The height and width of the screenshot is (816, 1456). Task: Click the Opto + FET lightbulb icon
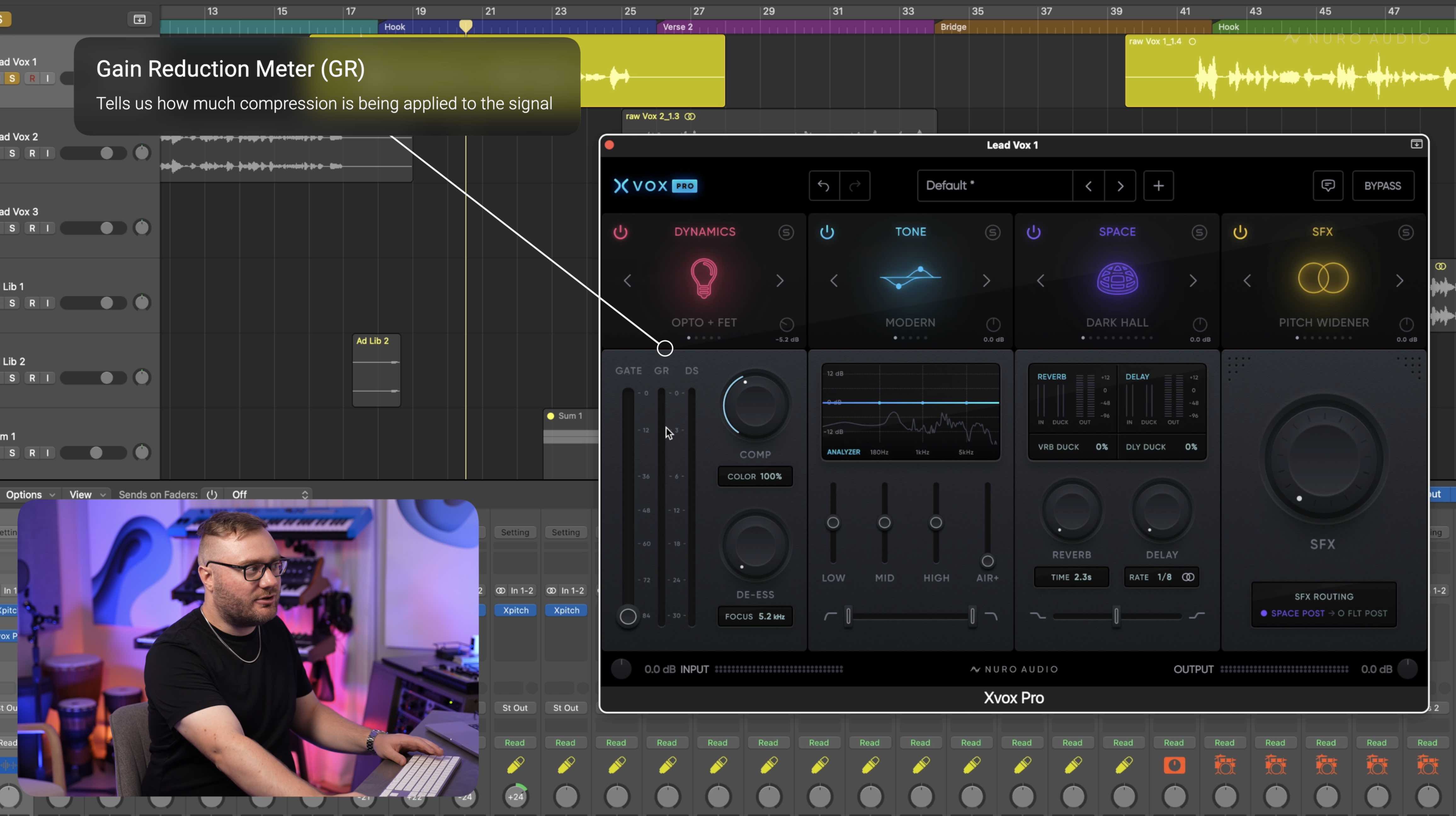(x=704, y=278)
